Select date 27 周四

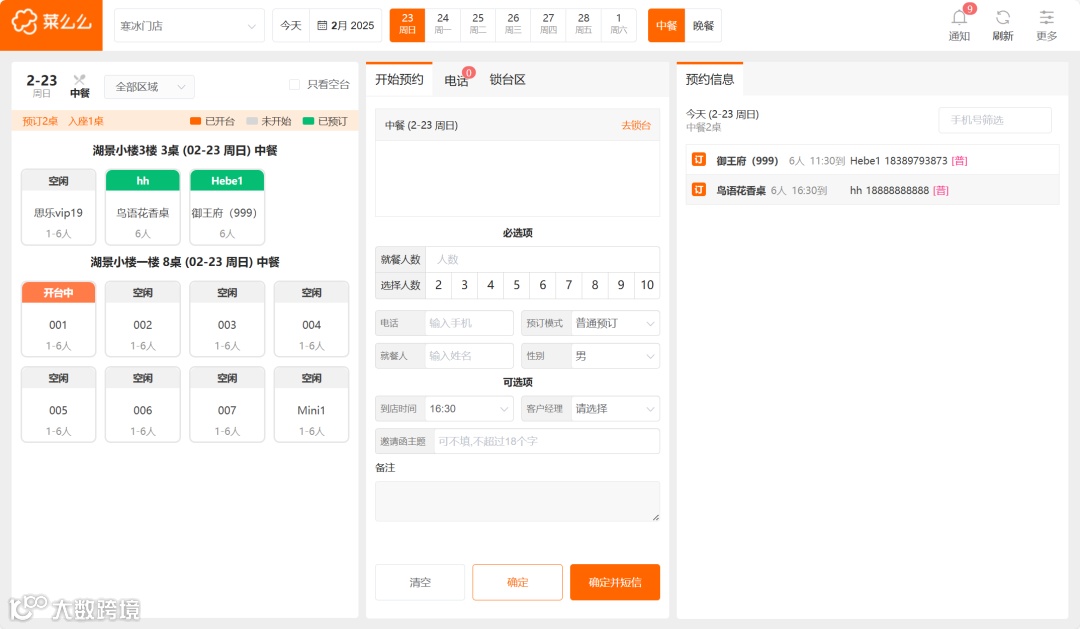pos(548,25)
